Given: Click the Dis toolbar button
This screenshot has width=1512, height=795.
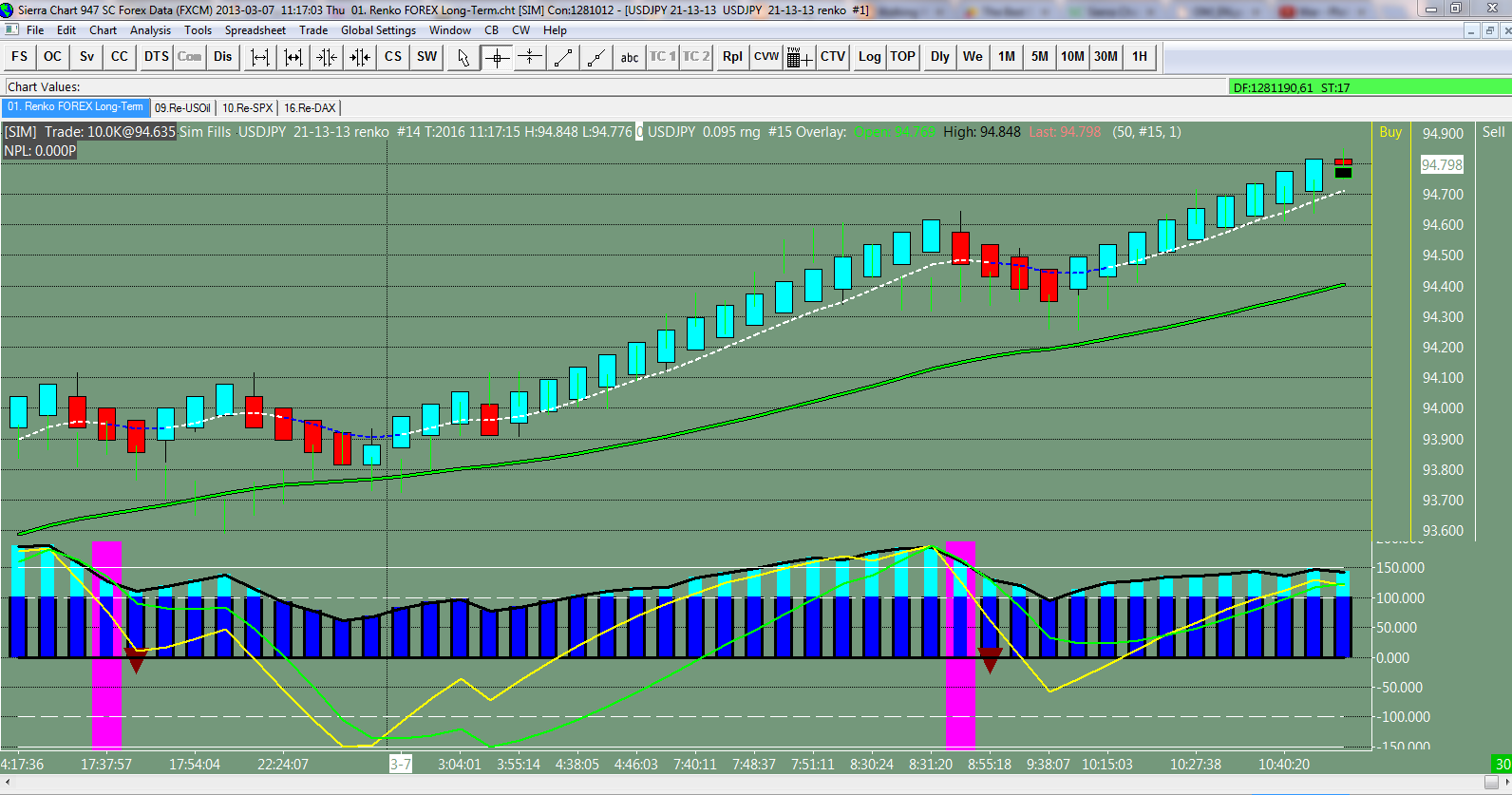Looking at the screenshot, I should click(x=222, y=57).
